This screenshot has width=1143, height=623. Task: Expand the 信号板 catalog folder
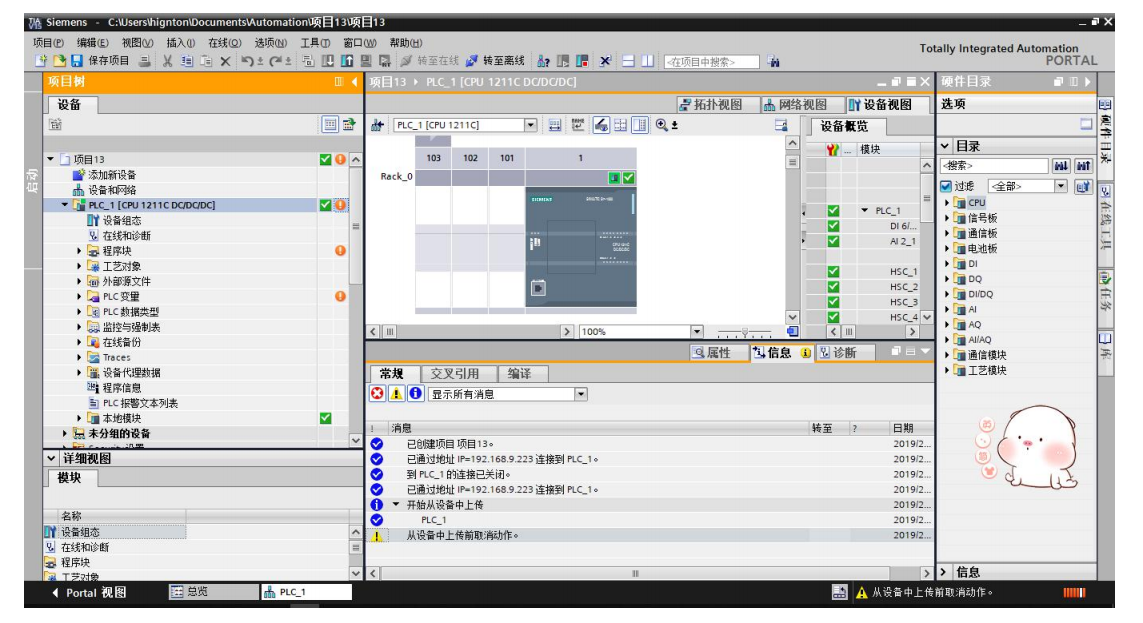click(x=947, y=218)
